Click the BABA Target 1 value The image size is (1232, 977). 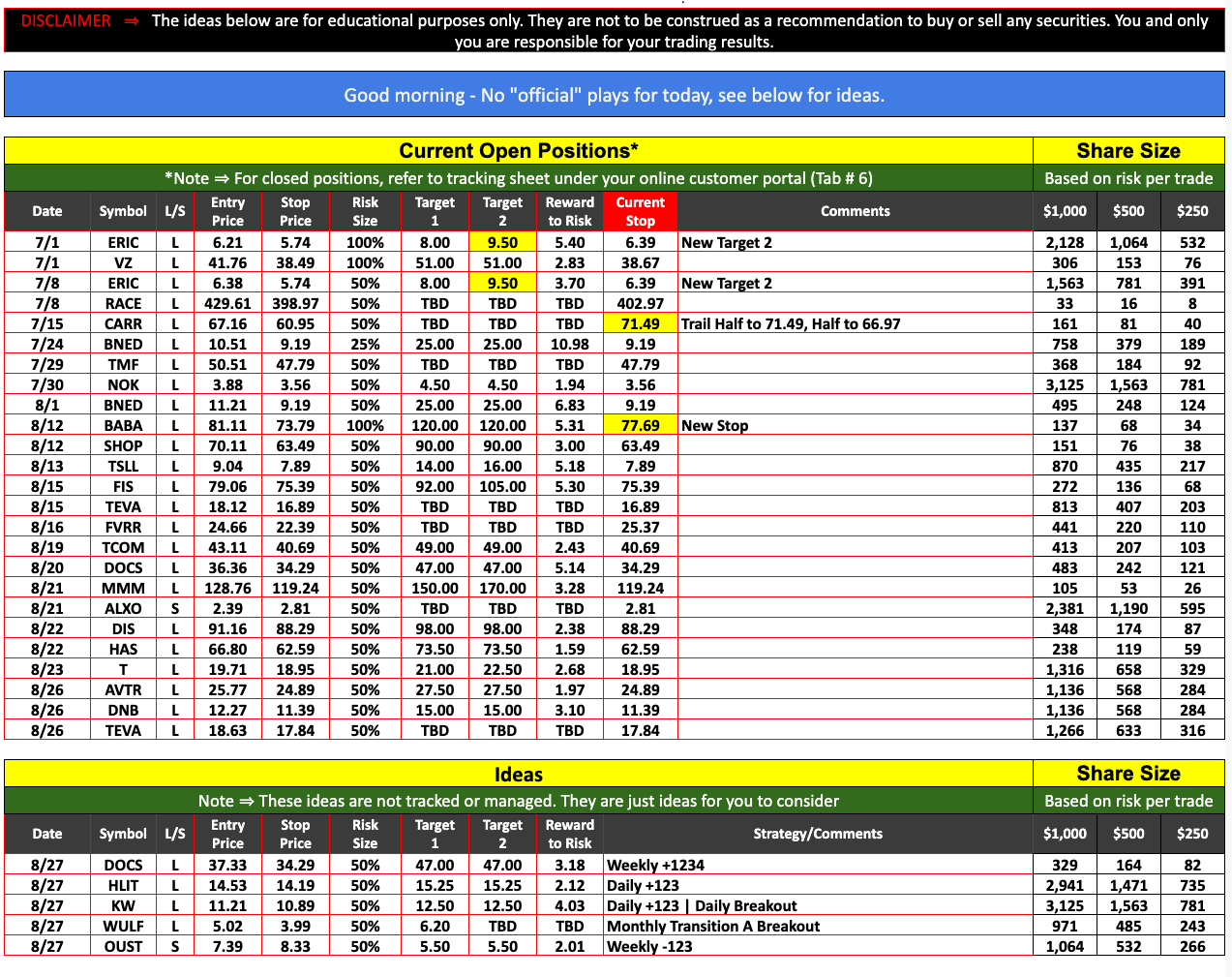pos(435,425)
